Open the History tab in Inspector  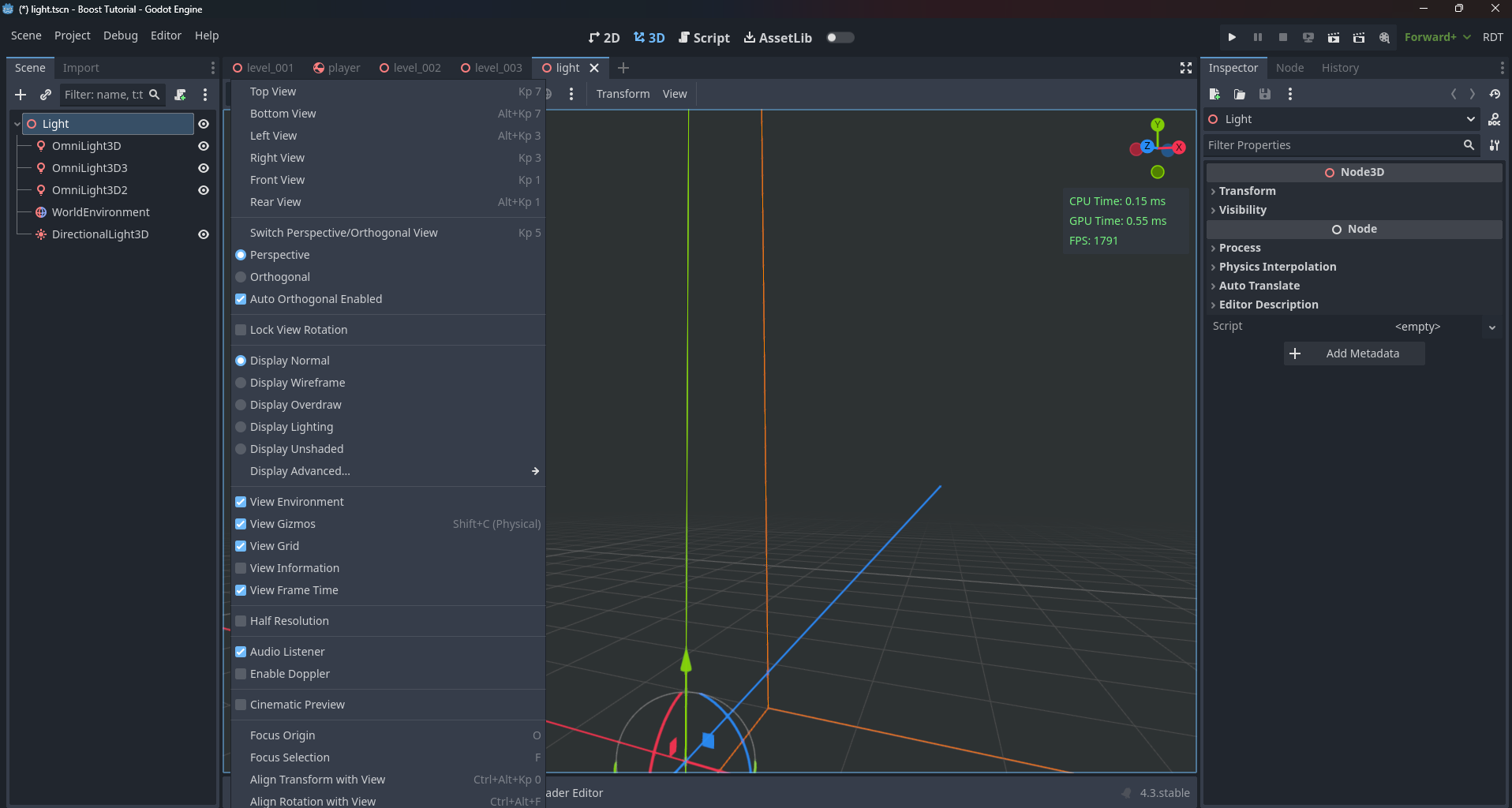pyautogui.click(x=1340, y=68)
